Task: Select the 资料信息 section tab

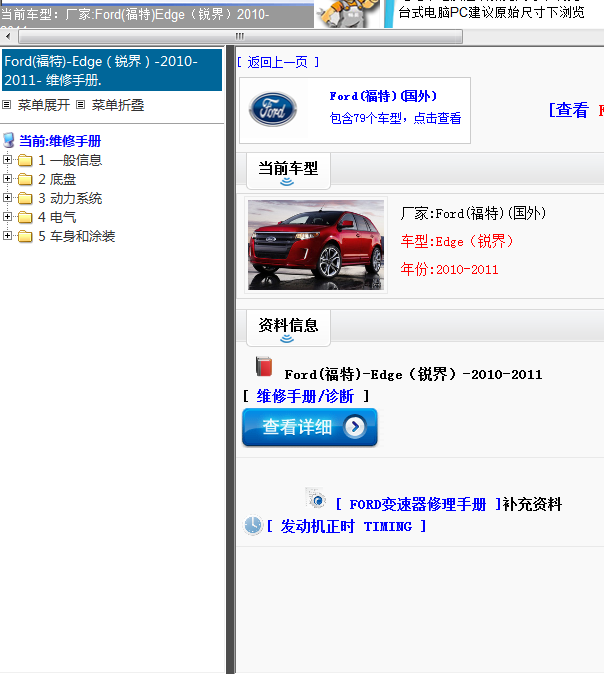Action: pyautogui.click(x=288, y=328)
